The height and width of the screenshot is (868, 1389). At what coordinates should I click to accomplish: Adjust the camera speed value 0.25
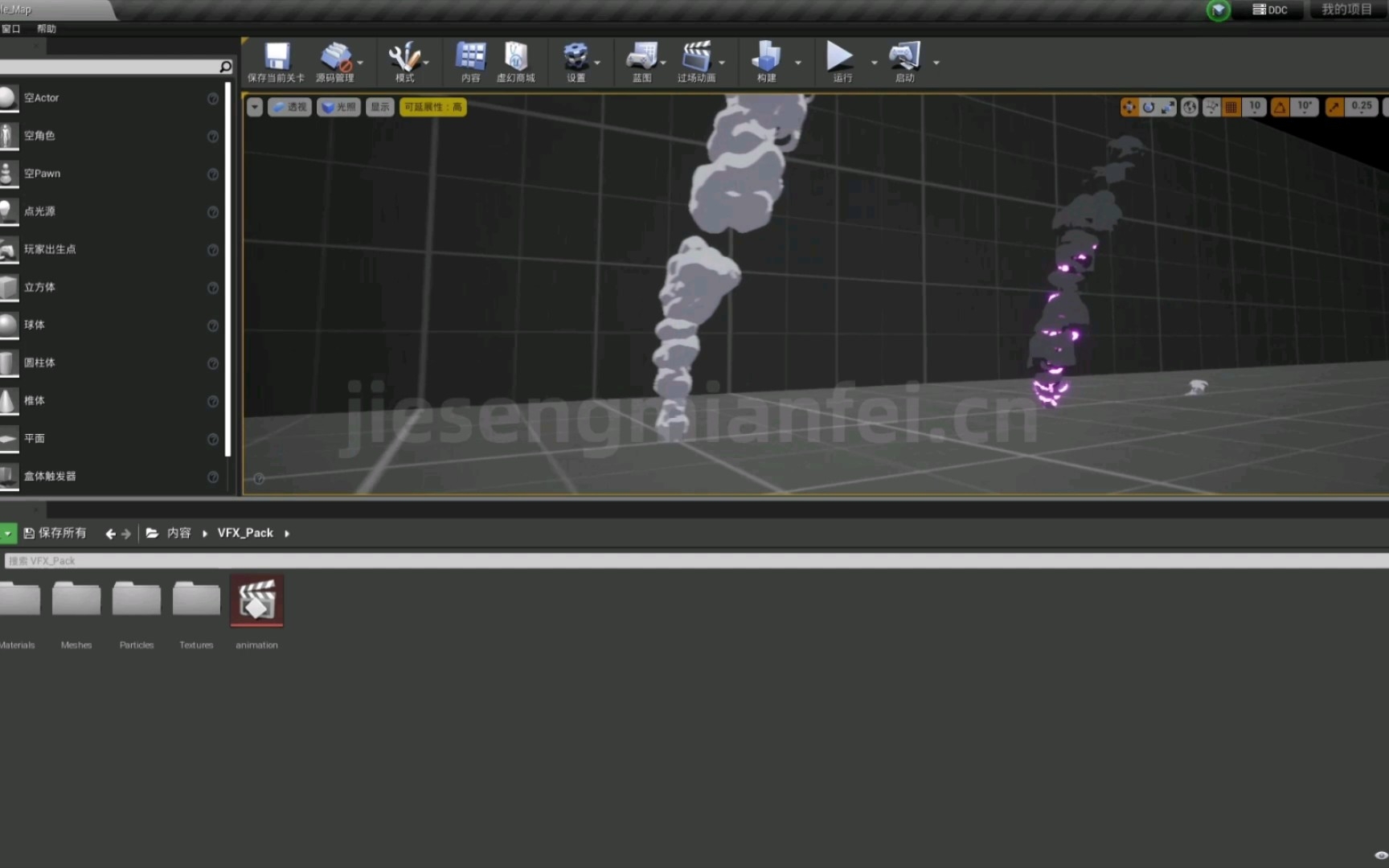tap(1361, 106)
